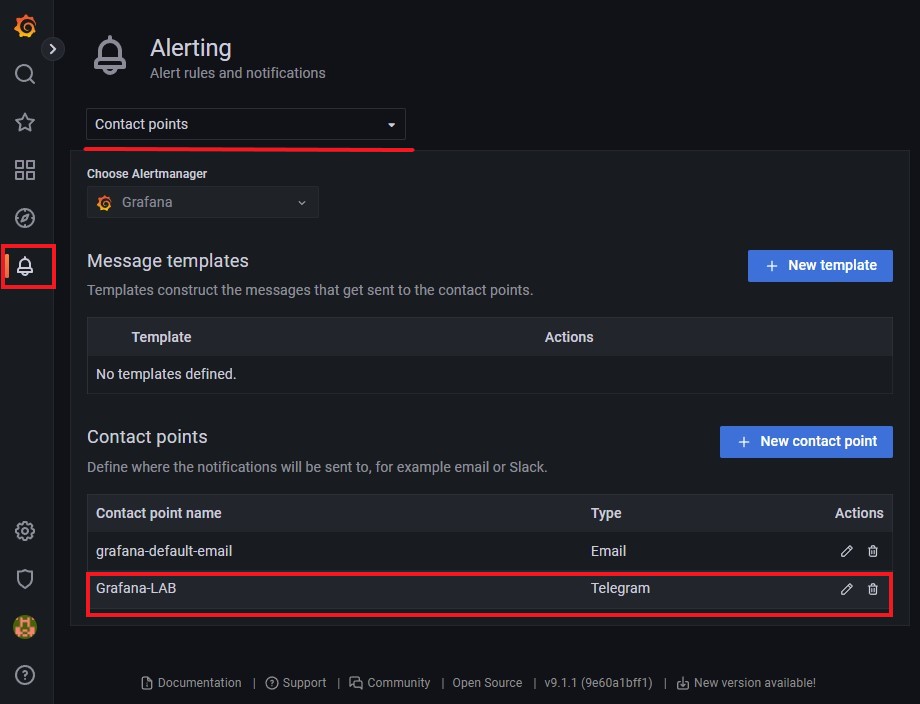Edit the Grafana-LAB contact point
Viewport: 920px width, 704px height.
point(846,589)
